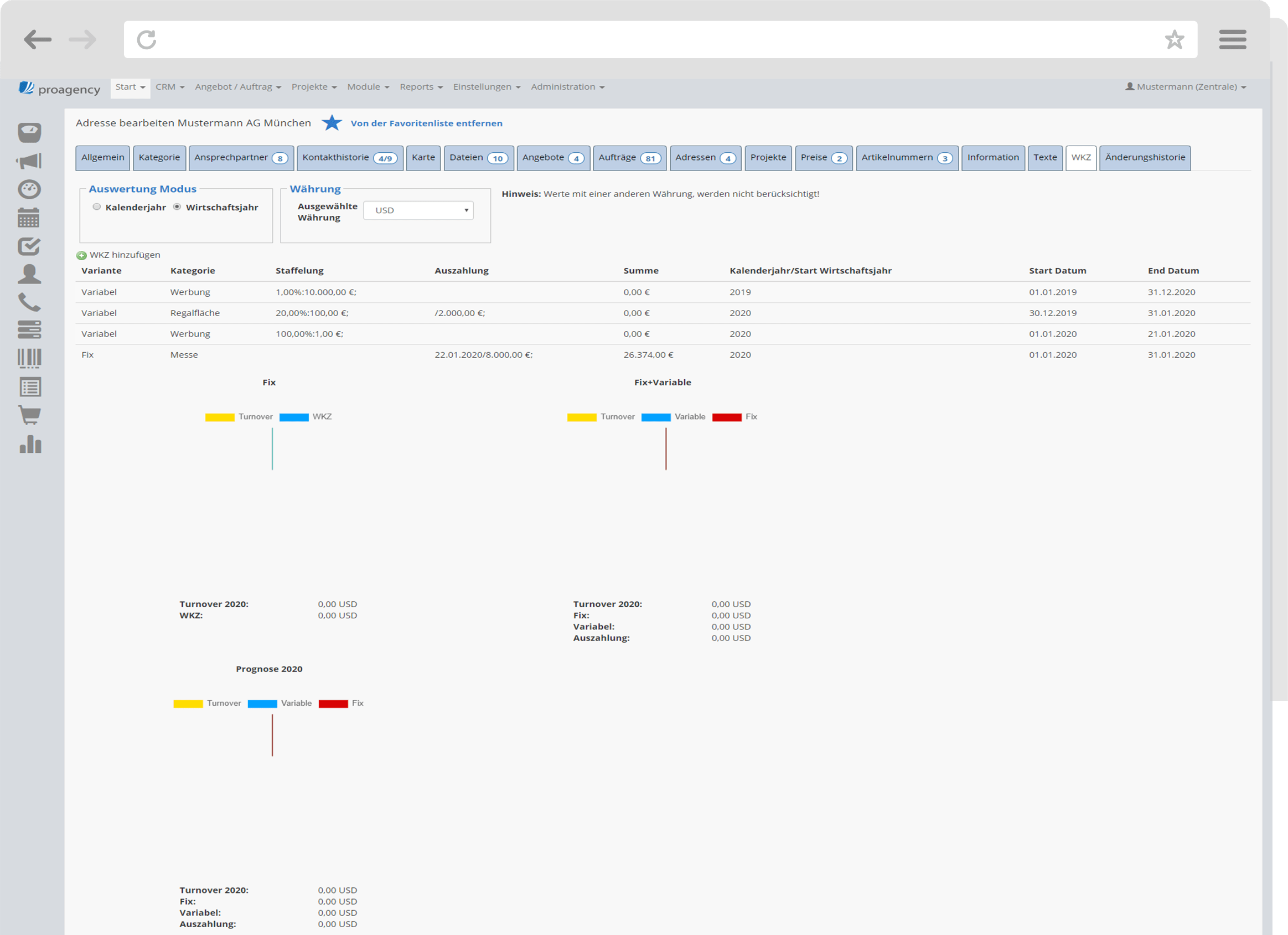Open the USD currency dropdown
This screenshot has width=1288, height=935.
418,210
